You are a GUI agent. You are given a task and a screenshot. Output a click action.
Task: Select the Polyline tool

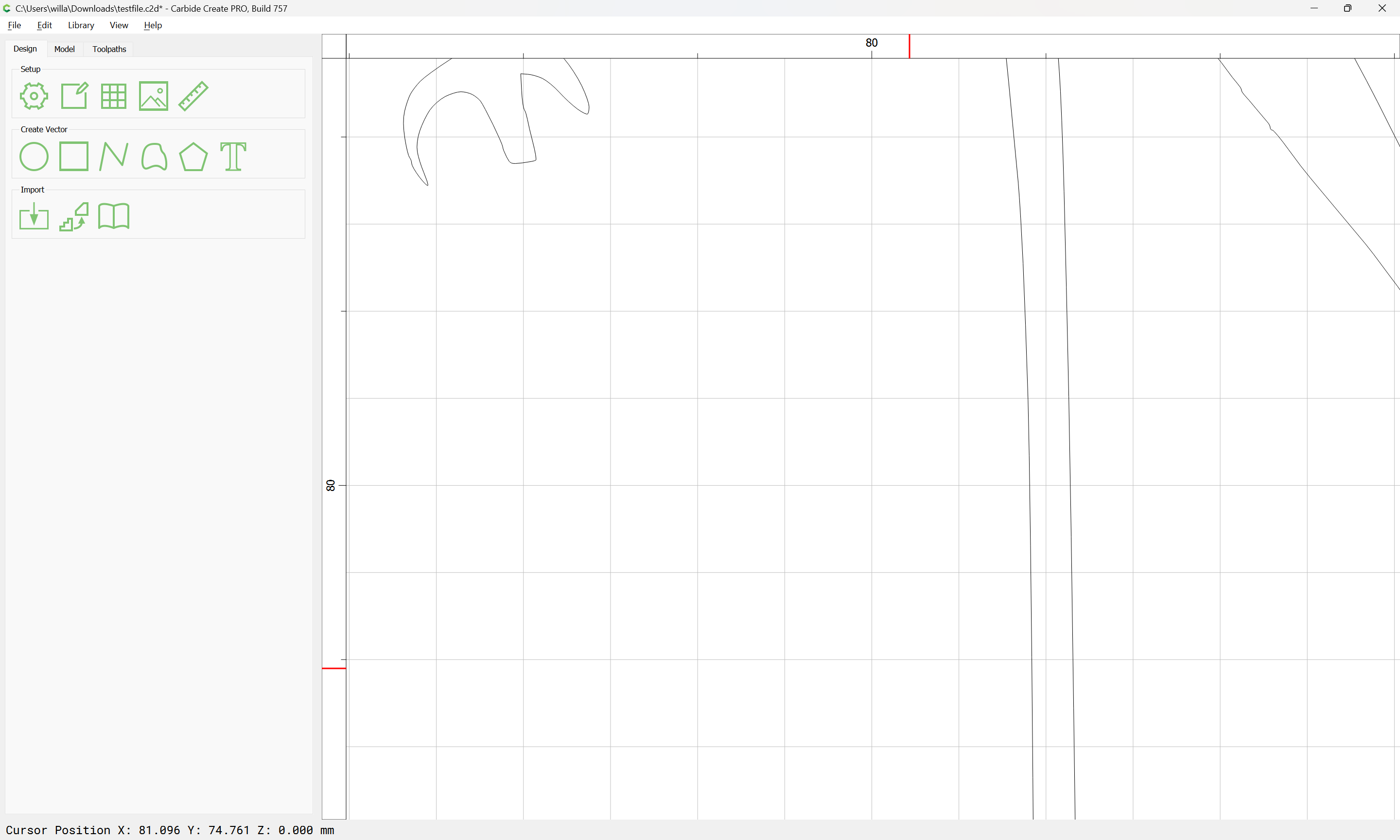click(114, 157)
